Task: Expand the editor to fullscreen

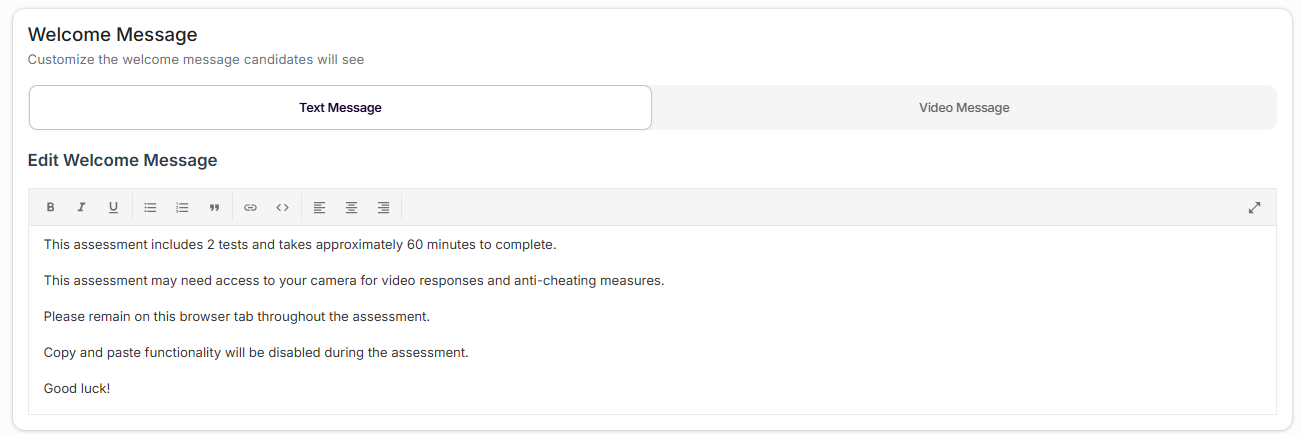Action: 1254,208
